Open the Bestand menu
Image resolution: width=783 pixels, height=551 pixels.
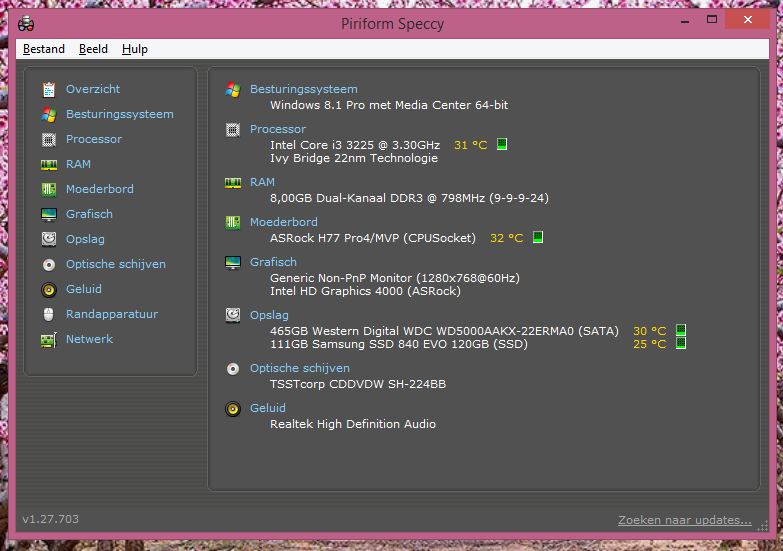click(x=44, y=49)
